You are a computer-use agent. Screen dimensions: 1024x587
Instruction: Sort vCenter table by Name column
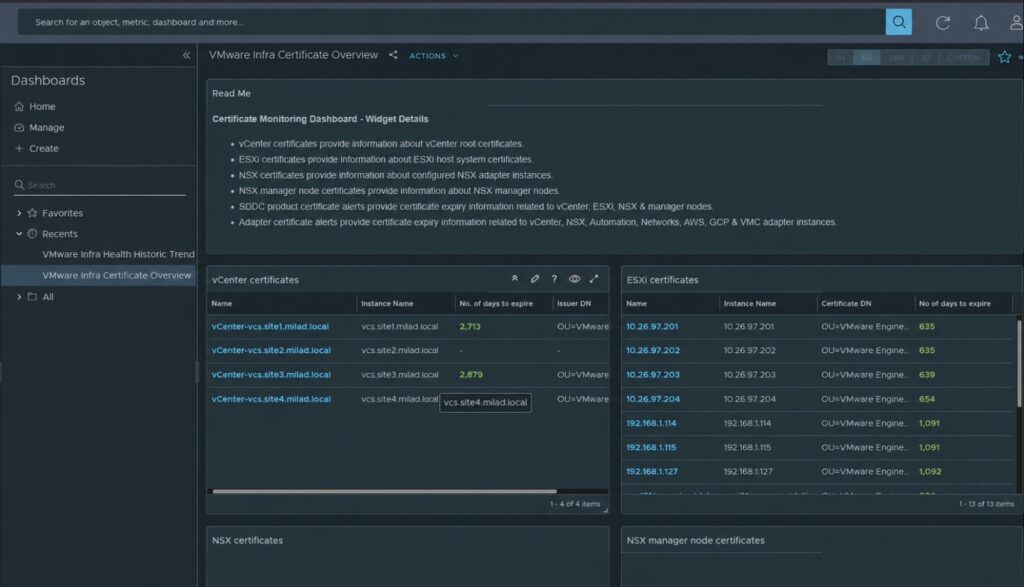tap(221, 304)
